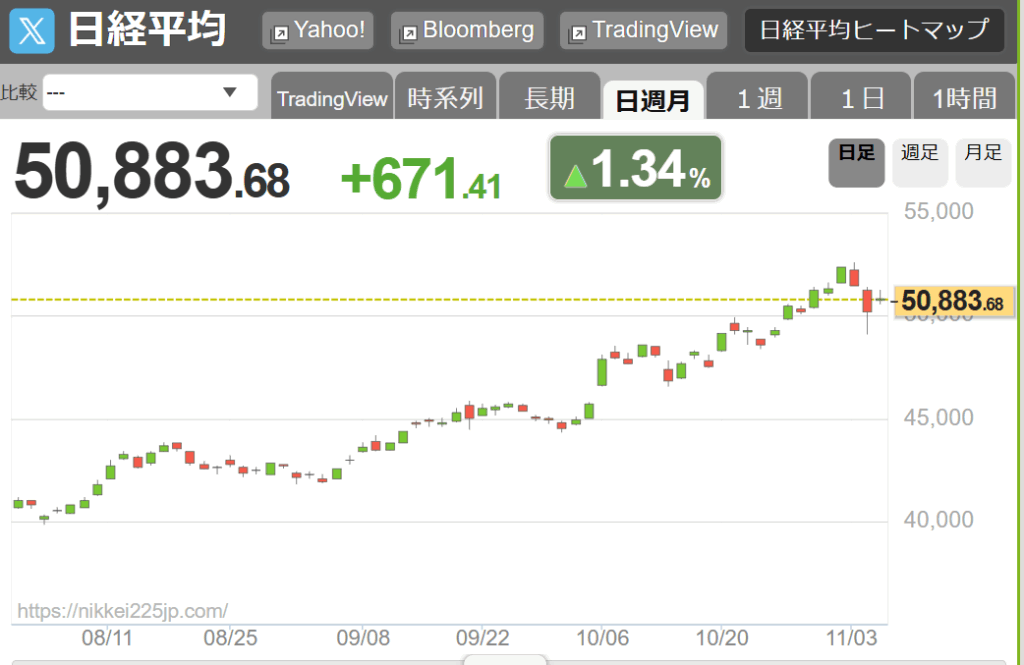Click the X (Twitter) share icon
1024x665 pixels.
pyautogui.click(x=32, y=31)
